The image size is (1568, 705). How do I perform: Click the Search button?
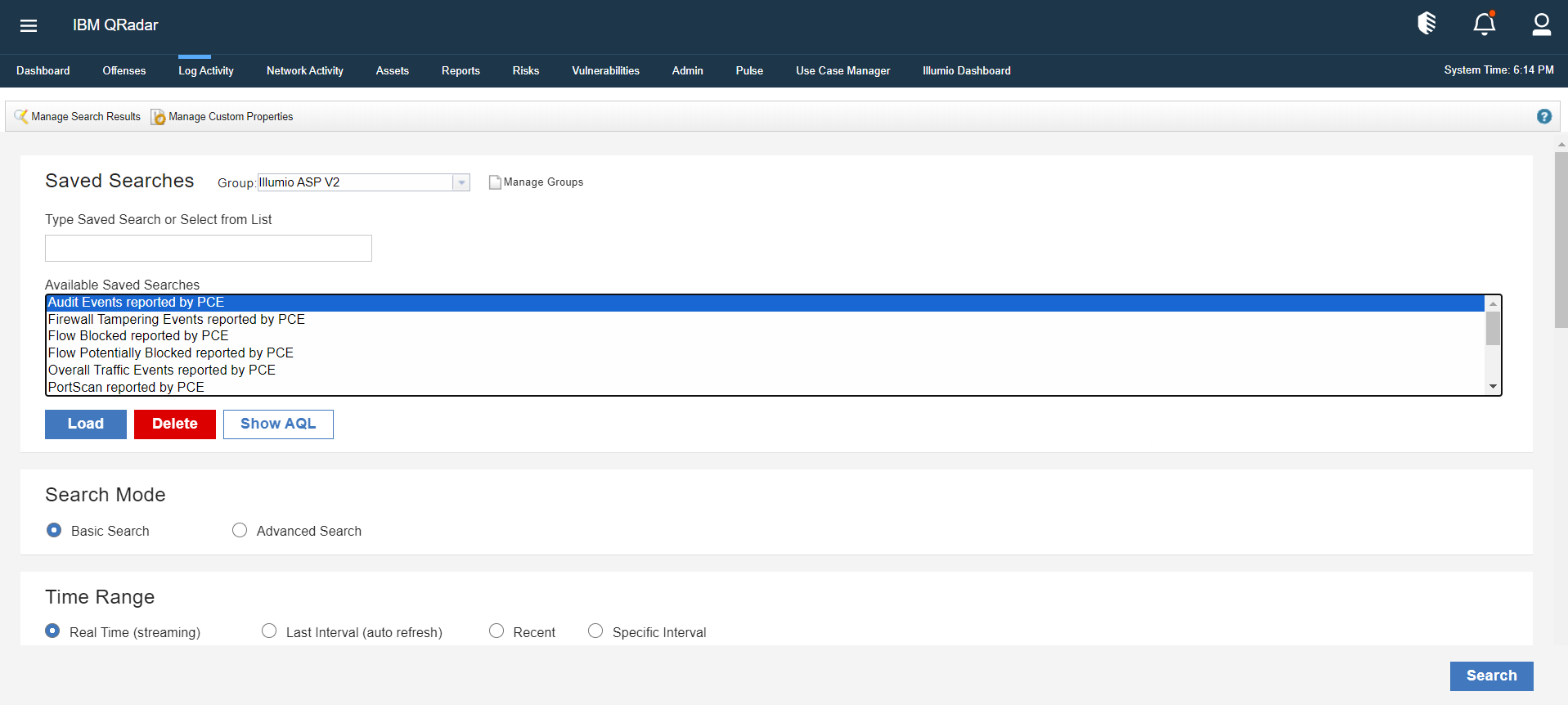(1492, 676)
